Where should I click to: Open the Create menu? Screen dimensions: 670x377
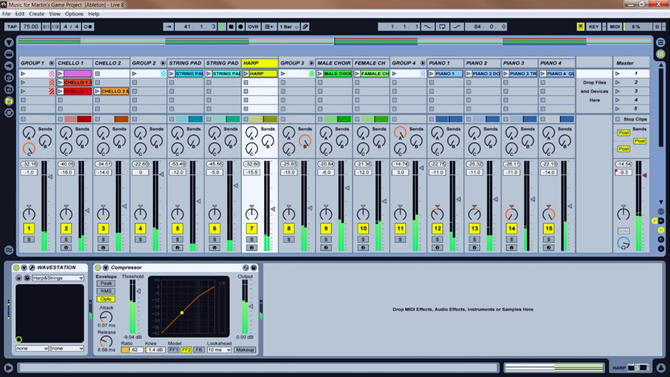(x=36, y=14)
